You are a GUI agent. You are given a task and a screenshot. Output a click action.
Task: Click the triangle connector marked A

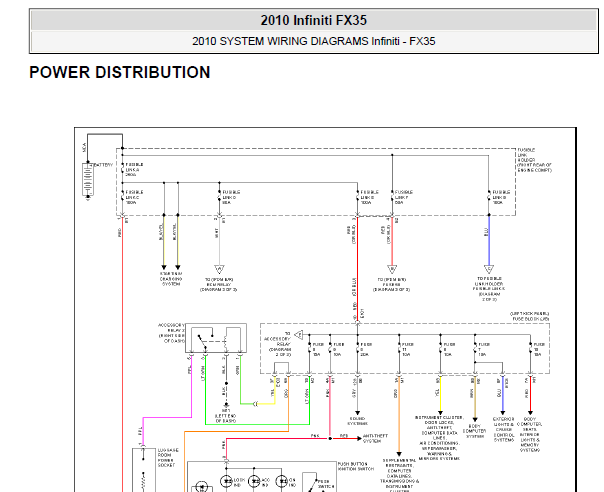219,269
